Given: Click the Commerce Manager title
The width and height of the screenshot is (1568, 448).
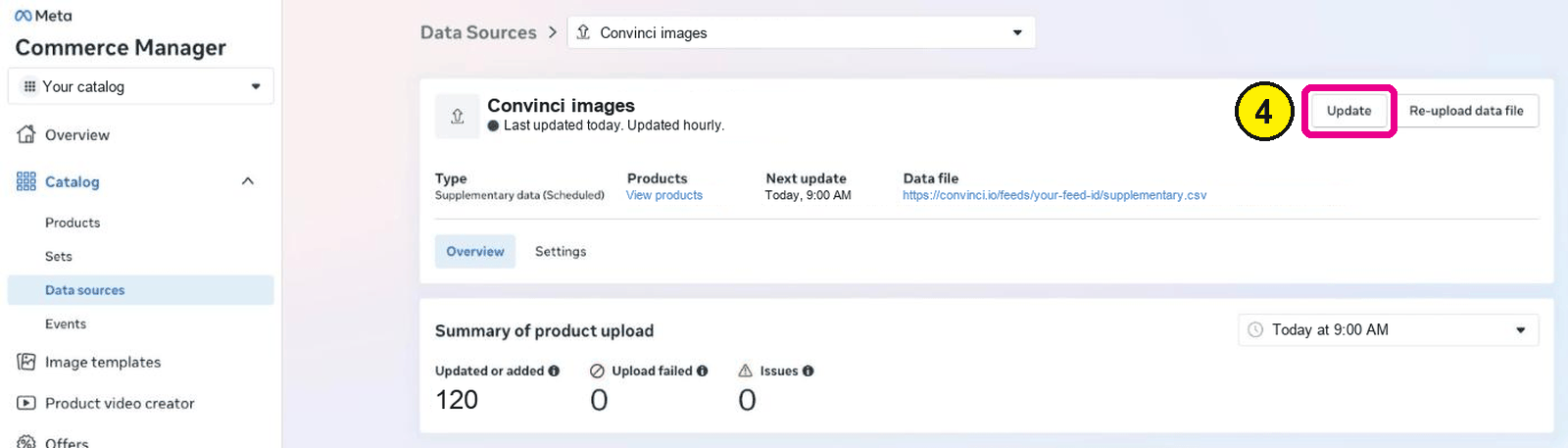Looking at the screenshot, I should (121, 47).
